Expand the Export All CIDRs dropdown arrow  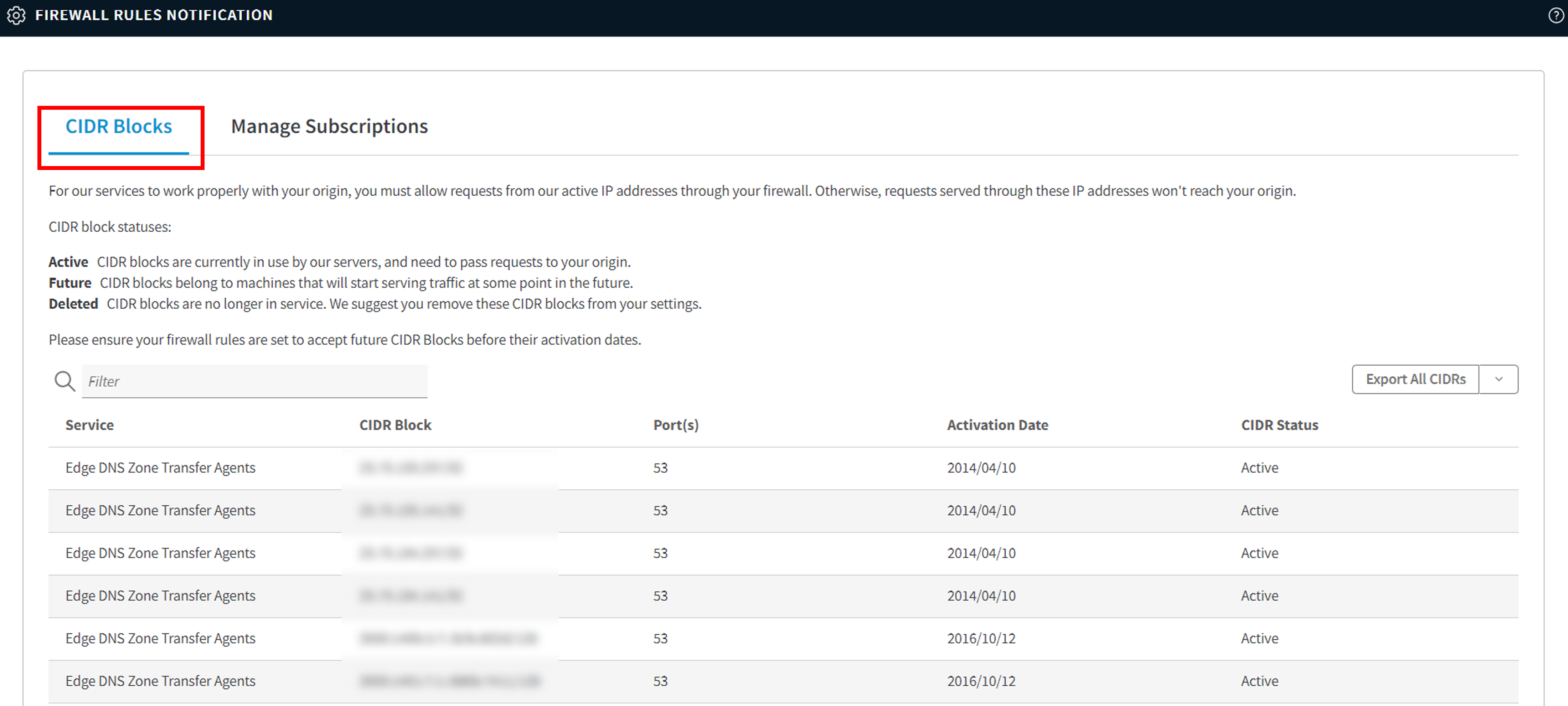click(1499, 379)
